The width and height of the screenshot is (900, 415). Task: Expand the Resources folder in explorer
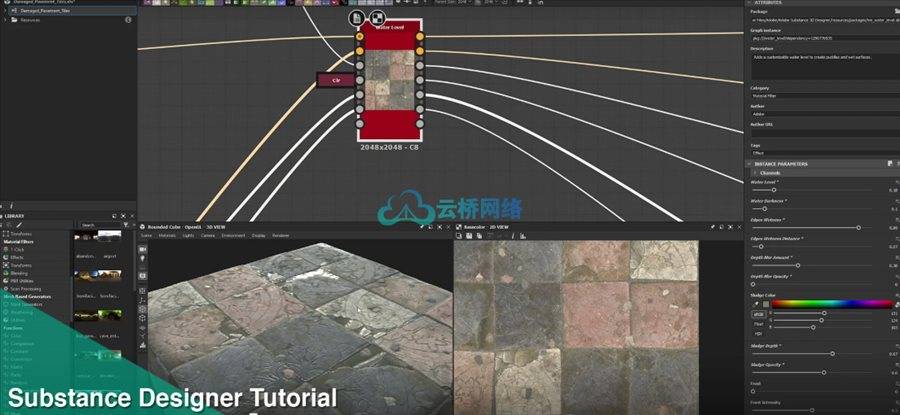click(5, 20)
